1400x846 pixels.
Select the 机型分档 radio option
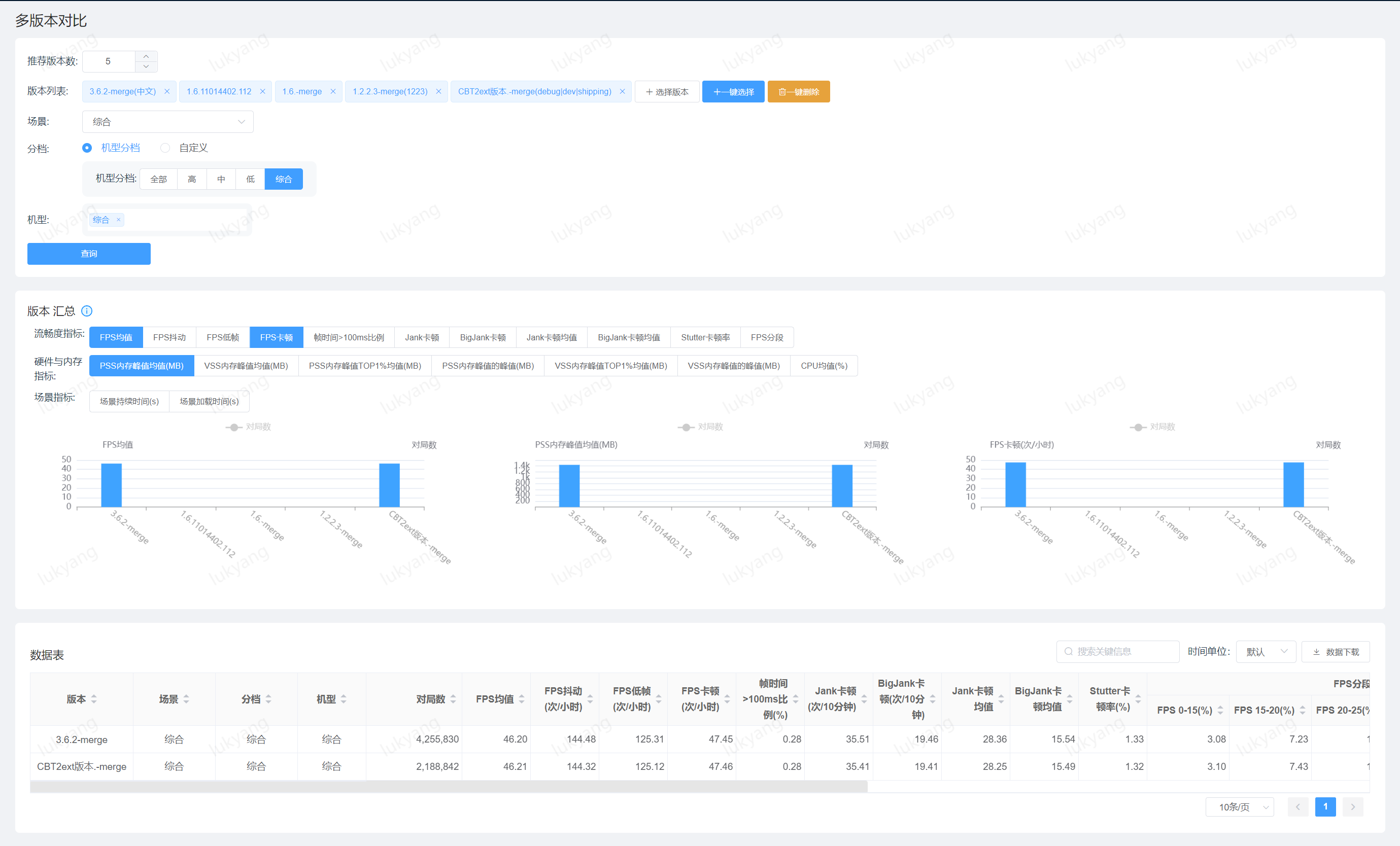click(x=87, y=148)
